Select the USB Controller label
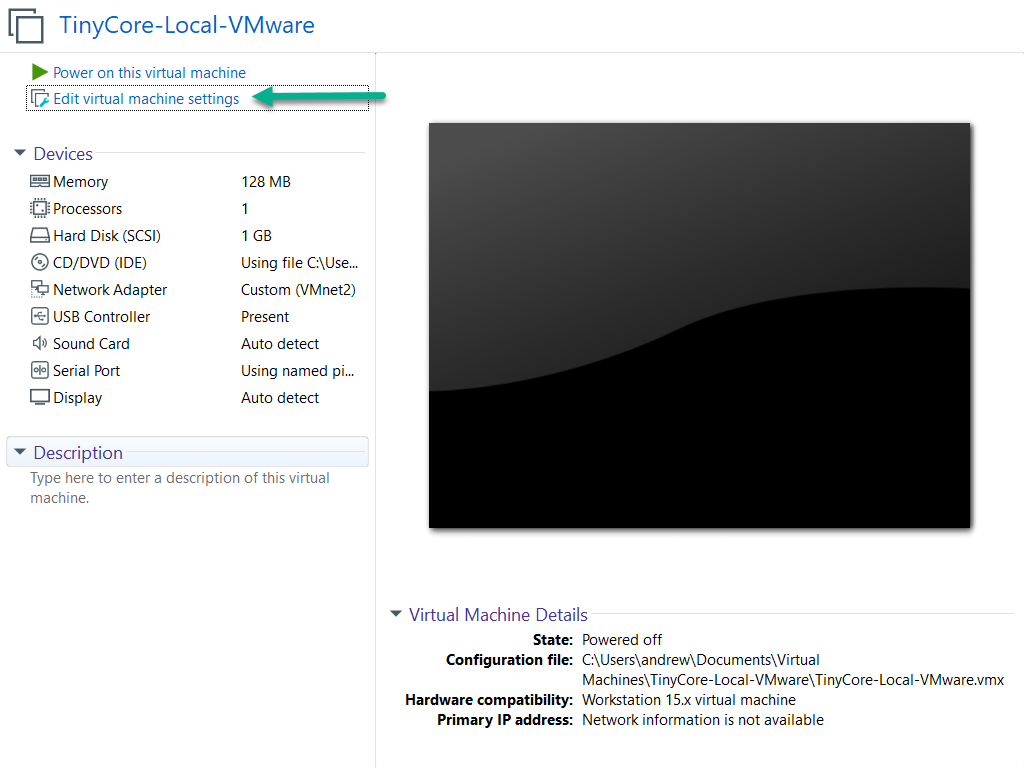Screen dimensions: 1024x768 point(101,317)
